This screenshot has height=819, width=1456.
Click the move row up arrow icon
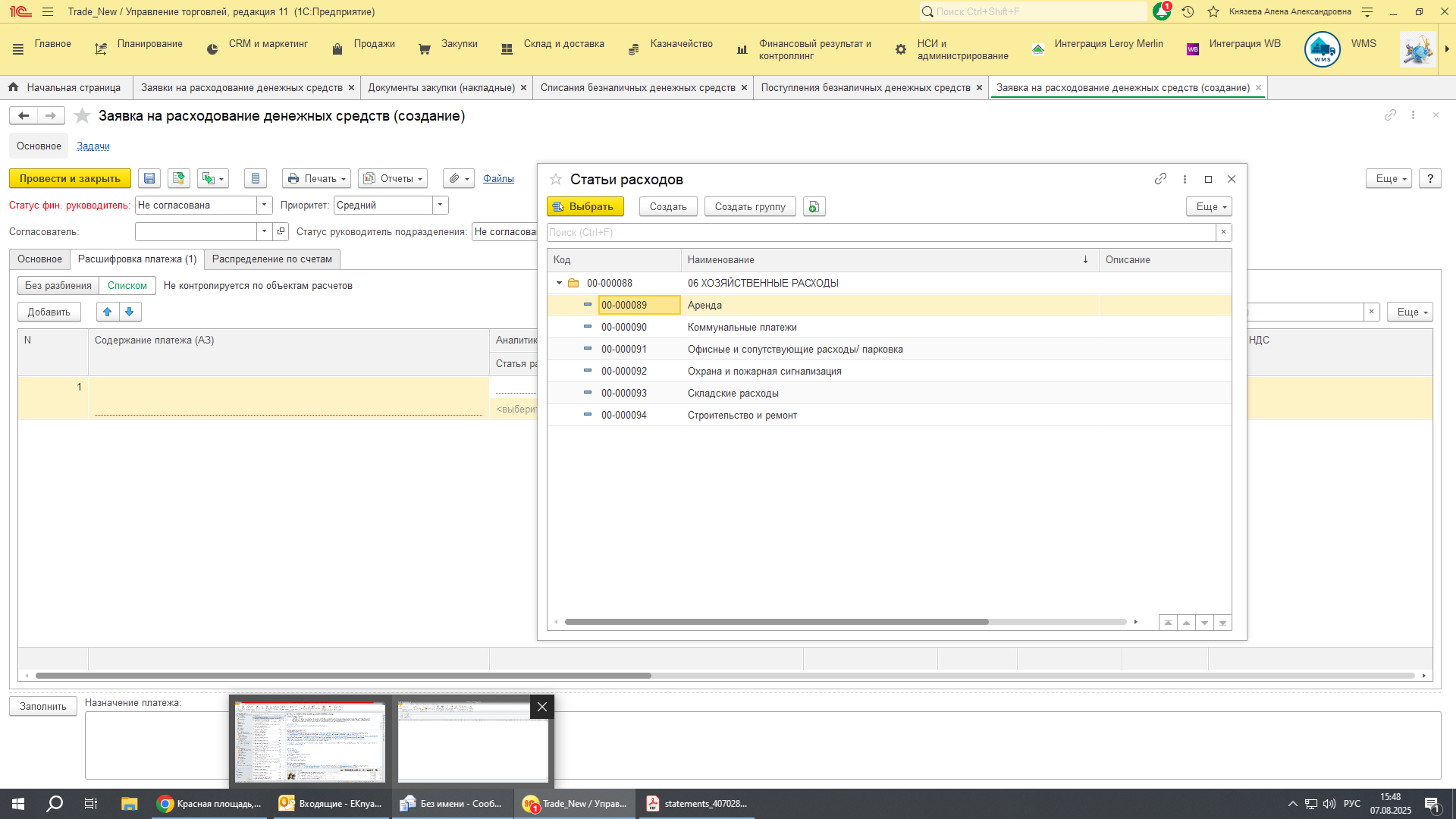108,312
